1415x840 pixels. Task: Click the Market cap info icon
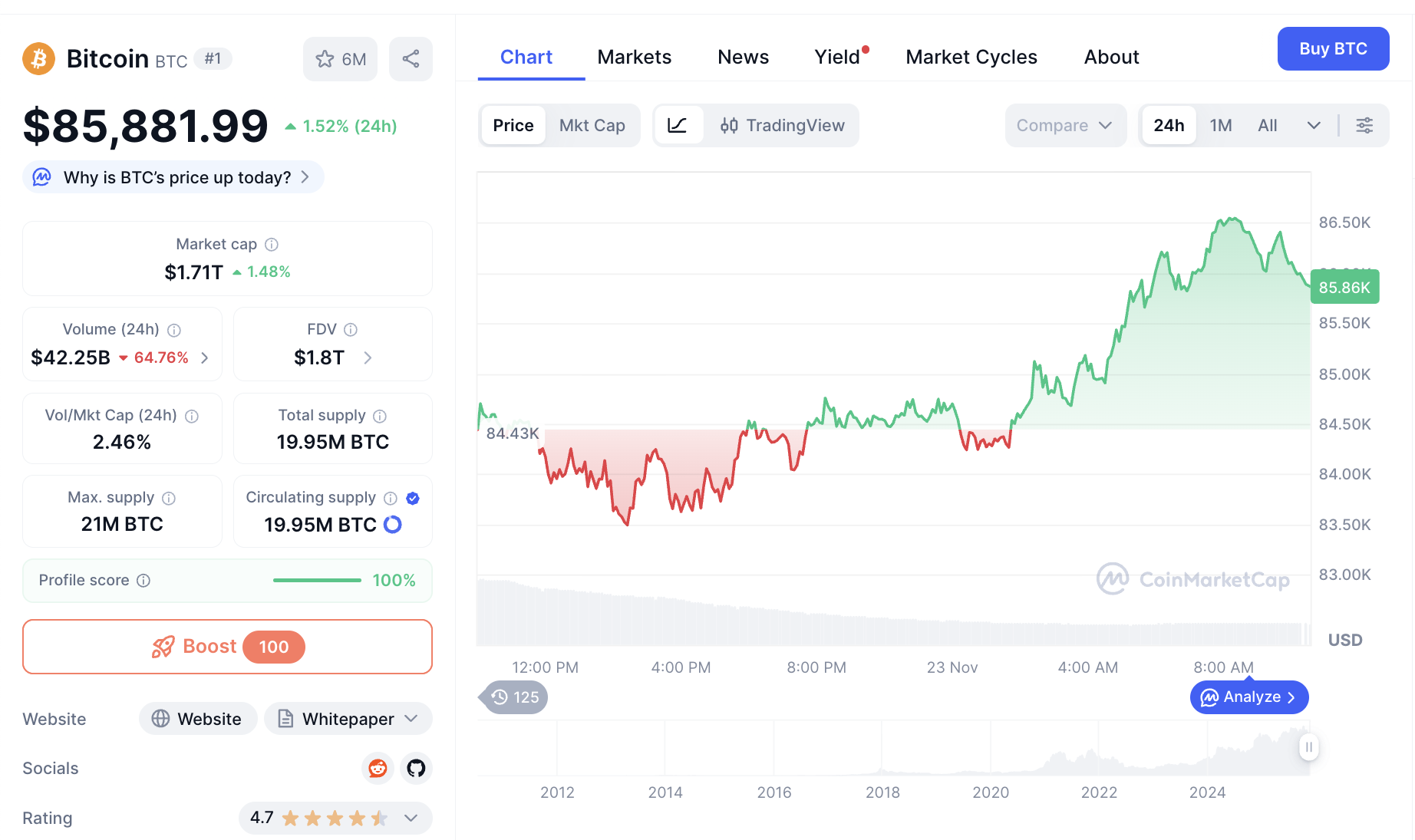coord(272,244)
